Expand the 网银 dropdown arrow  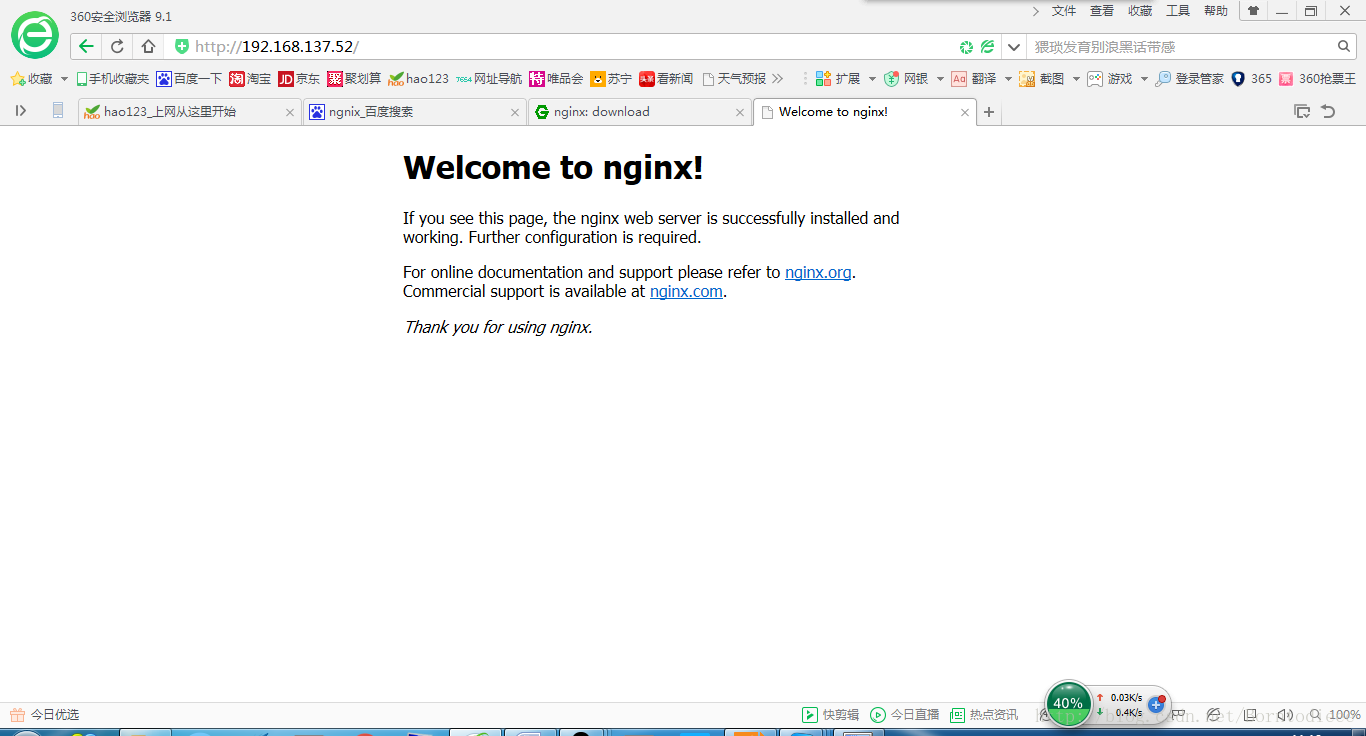(940, 78)
